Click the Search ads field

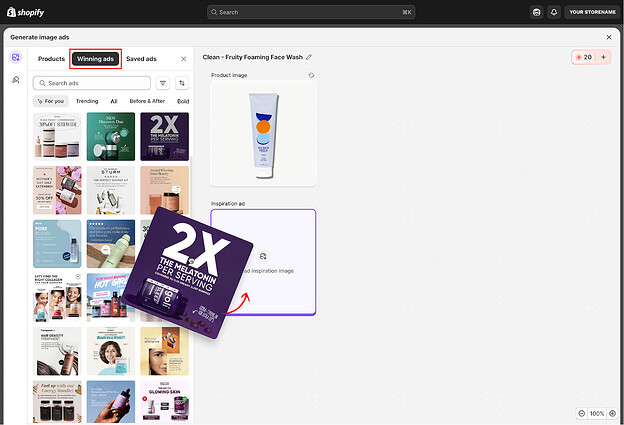coord(92,83)
